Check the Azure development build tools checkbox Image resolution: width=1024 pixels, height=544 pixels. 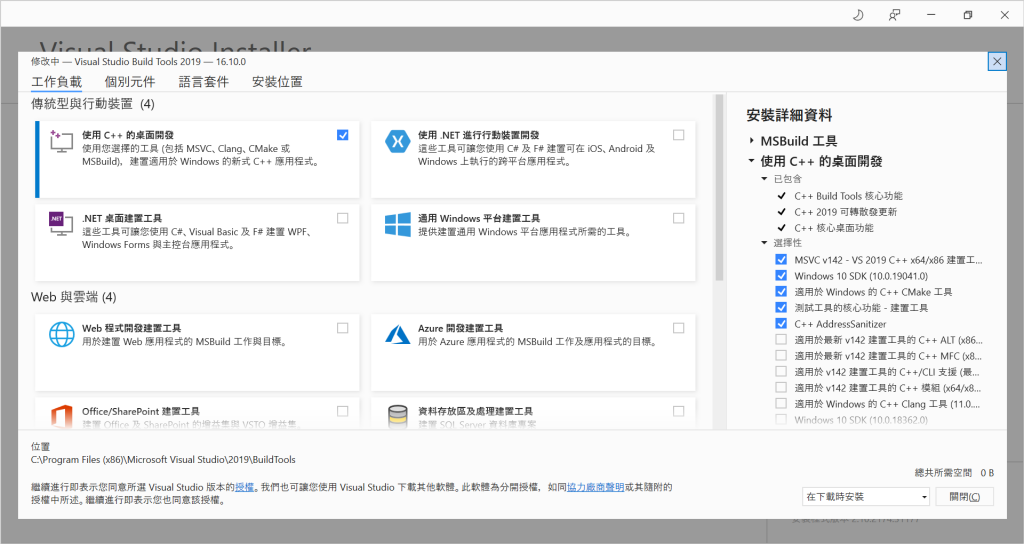coord(679,328)
